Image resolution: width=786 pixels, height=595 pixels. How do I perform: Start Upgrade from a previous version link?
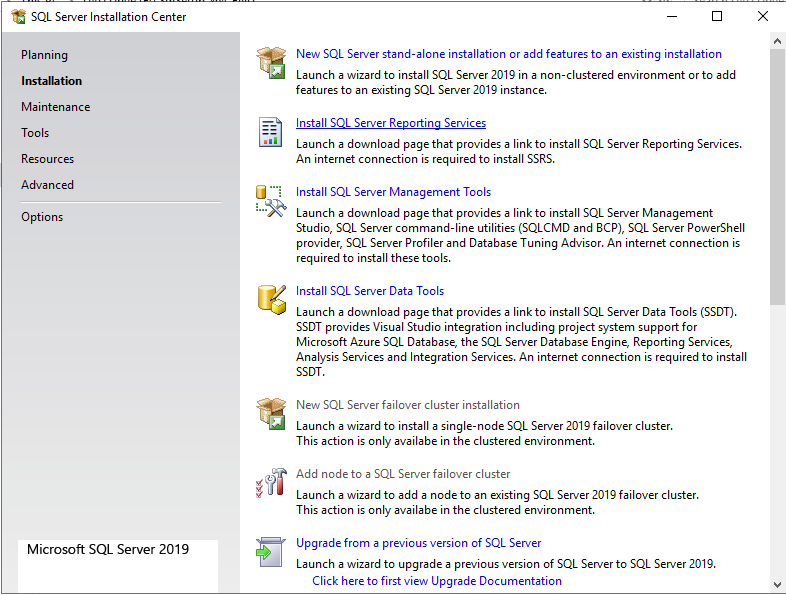click(x=419, y=543)
